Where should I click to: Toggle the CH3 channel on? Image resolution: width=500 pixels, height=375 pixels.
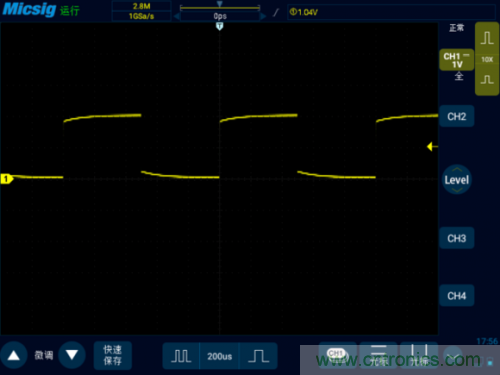point(457,238)
